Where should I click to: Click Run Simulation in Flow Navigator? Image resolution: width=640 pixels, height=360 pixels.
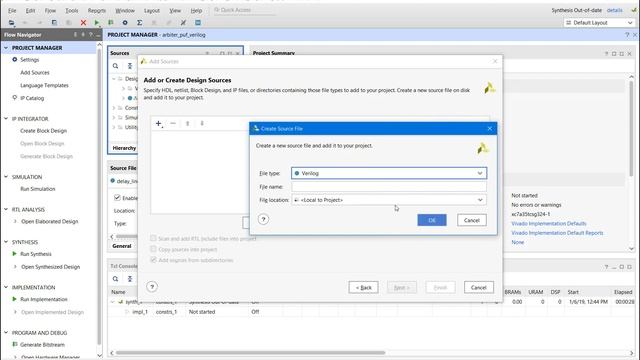(38, 189)
